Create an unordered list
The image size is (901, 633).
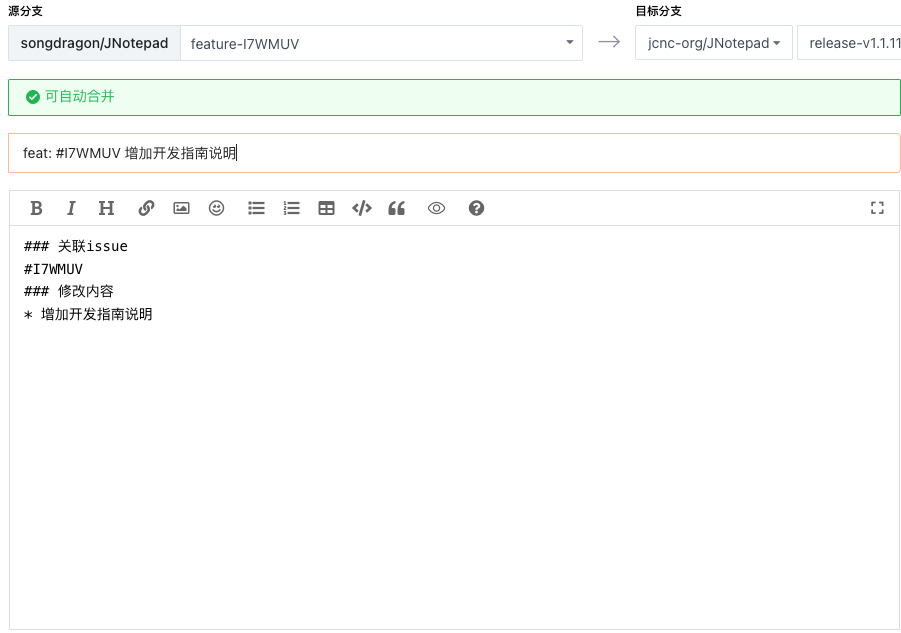click(x=256, y=208)
